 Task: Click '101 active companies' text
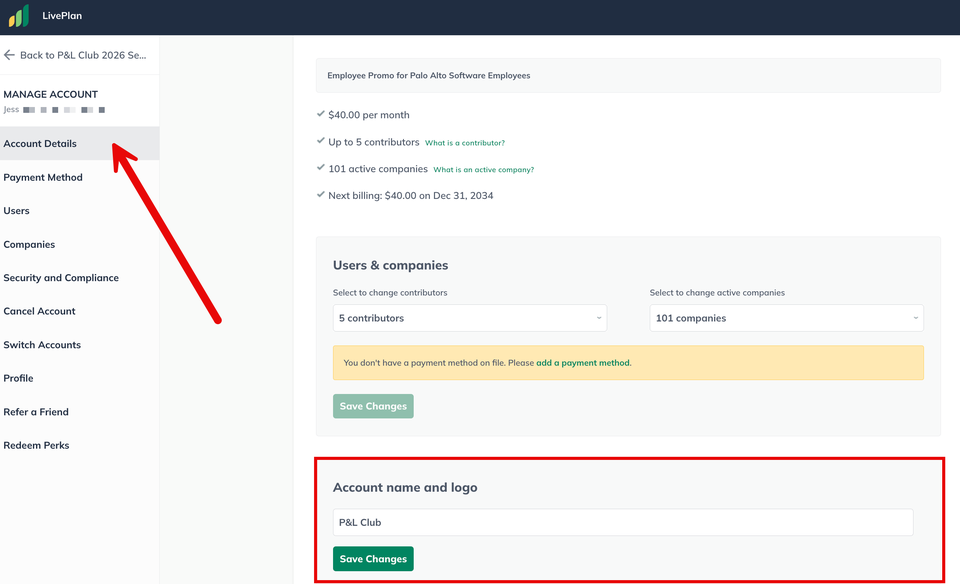(x=378, y=169)
